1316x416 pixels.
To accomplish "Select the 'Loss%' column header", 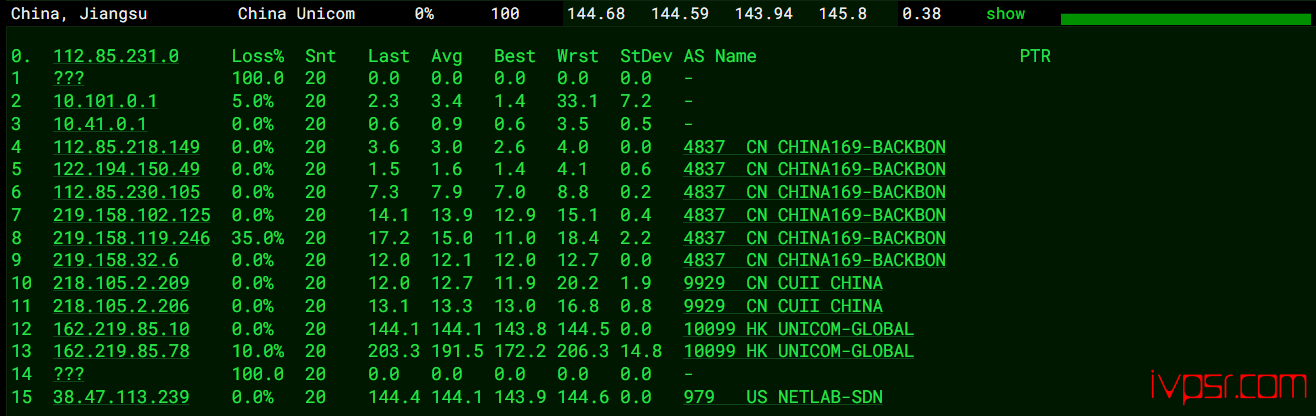I will [258, 56].
